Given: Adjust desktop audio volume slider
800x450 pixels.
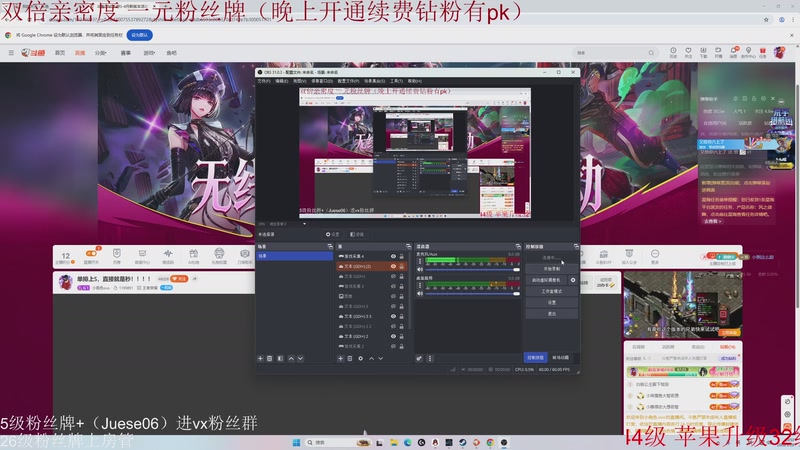Looking at the screenshot, I should (x=472, y=293).
